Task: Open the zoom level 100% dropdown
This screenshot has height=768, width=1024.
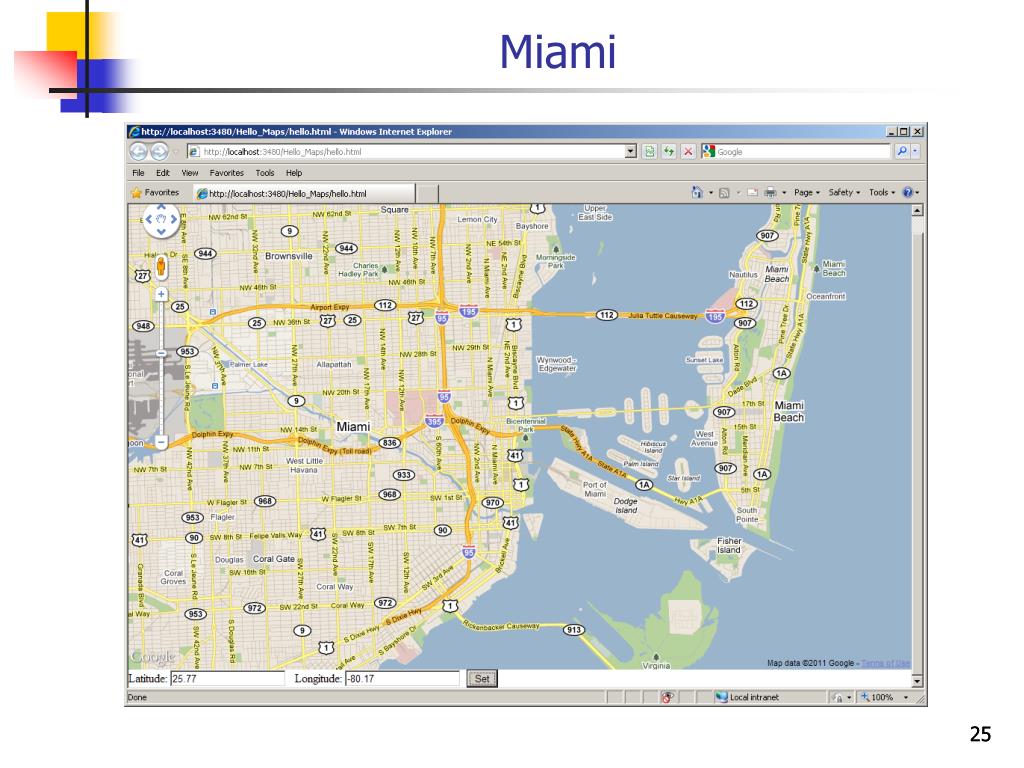Action: (x=906, y=697)
